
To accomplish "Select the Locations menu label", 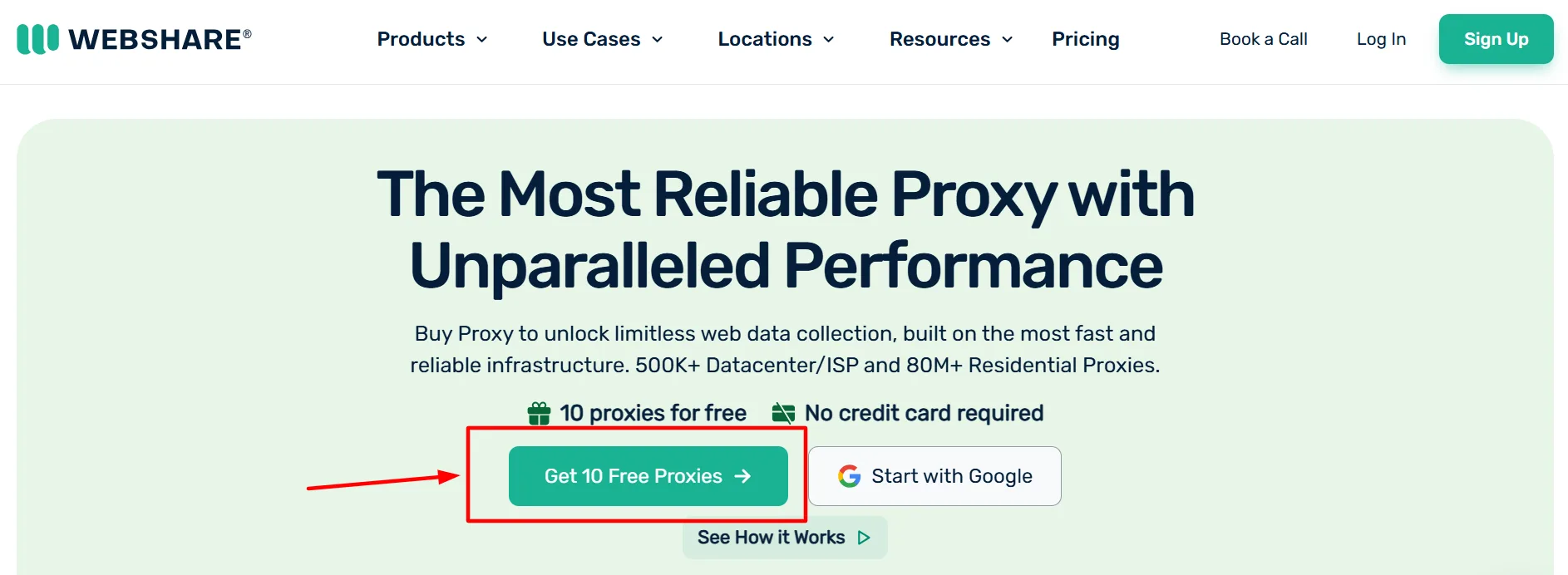I will coord(764,39).
